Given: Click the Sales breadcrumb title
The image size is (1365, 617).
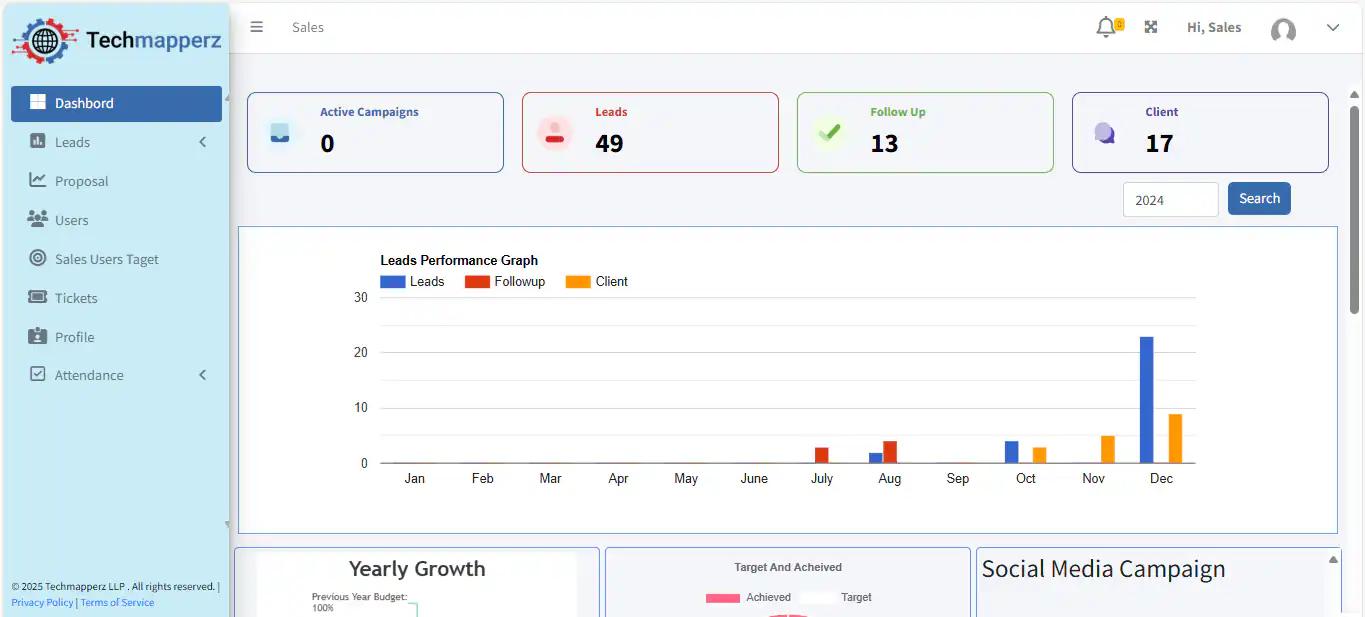Looking at the screenshot, I should pyautogui.click(x=308, y=27).
